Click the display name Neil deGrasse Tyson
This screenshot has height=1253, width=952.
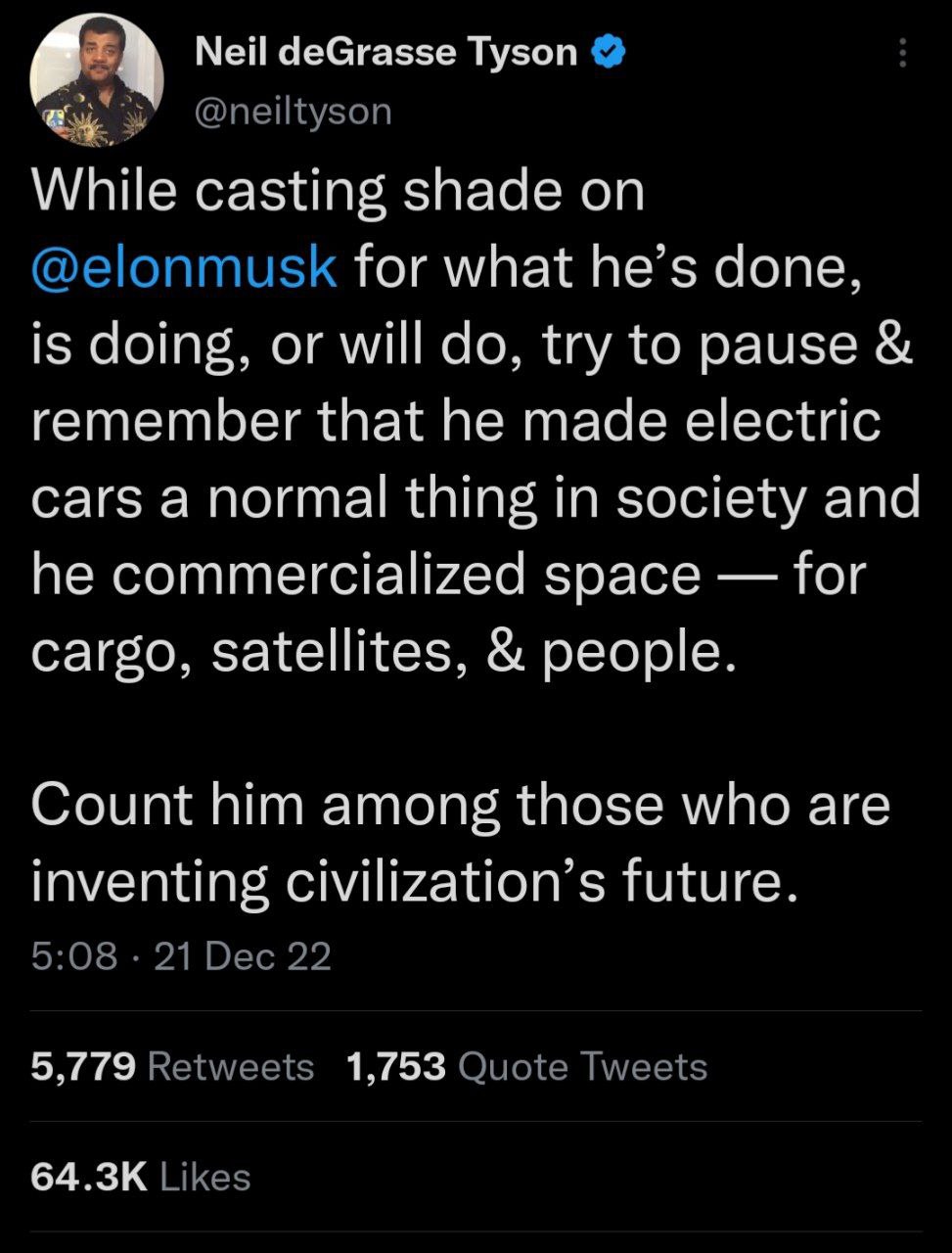click(x=385, y=52)
